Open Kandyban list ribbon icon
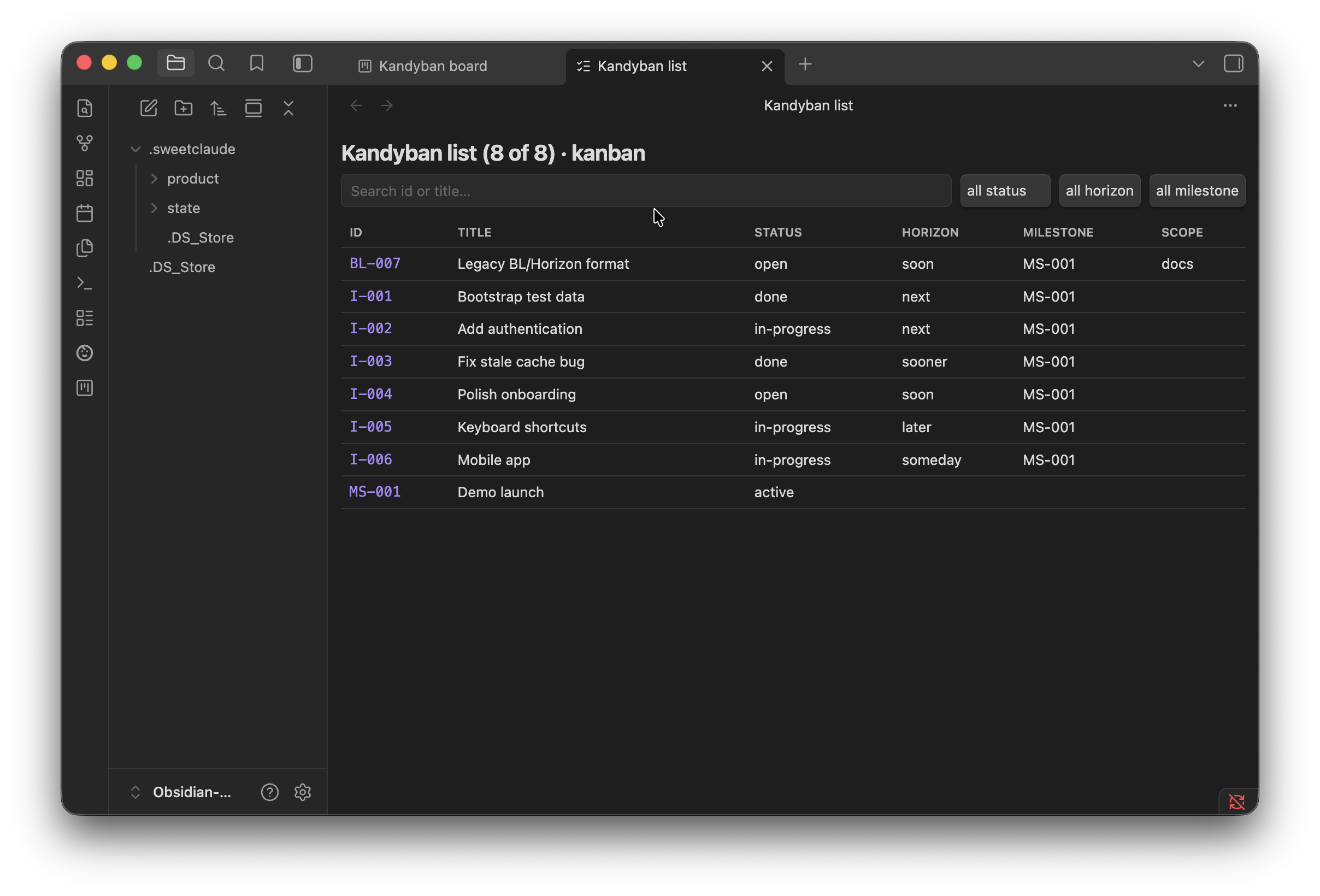 (x=85, y=318)
